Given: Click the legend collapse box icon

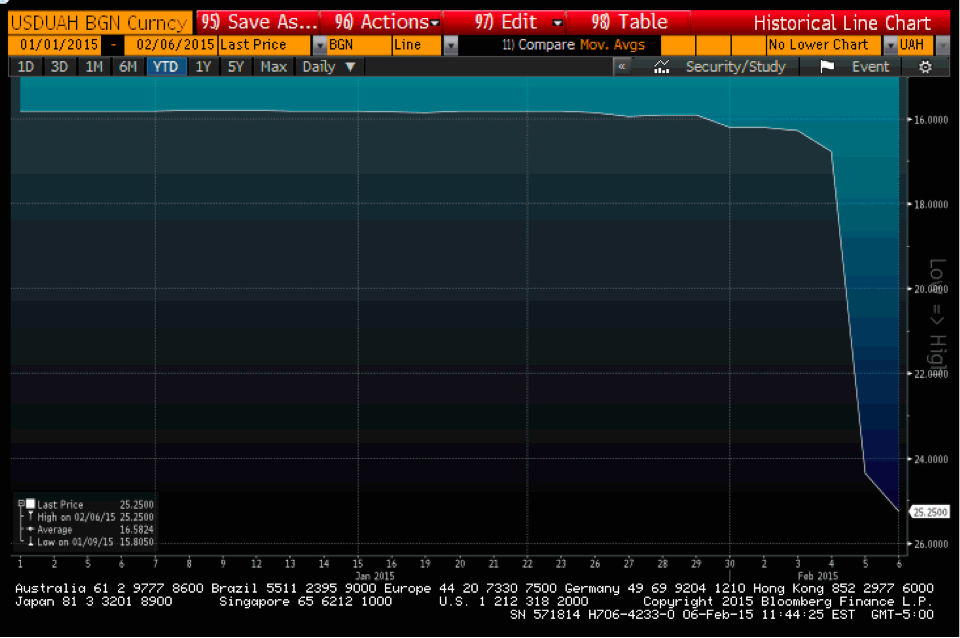Looking at the screenshot, I should pyautogui.click(x=21, y=503).
